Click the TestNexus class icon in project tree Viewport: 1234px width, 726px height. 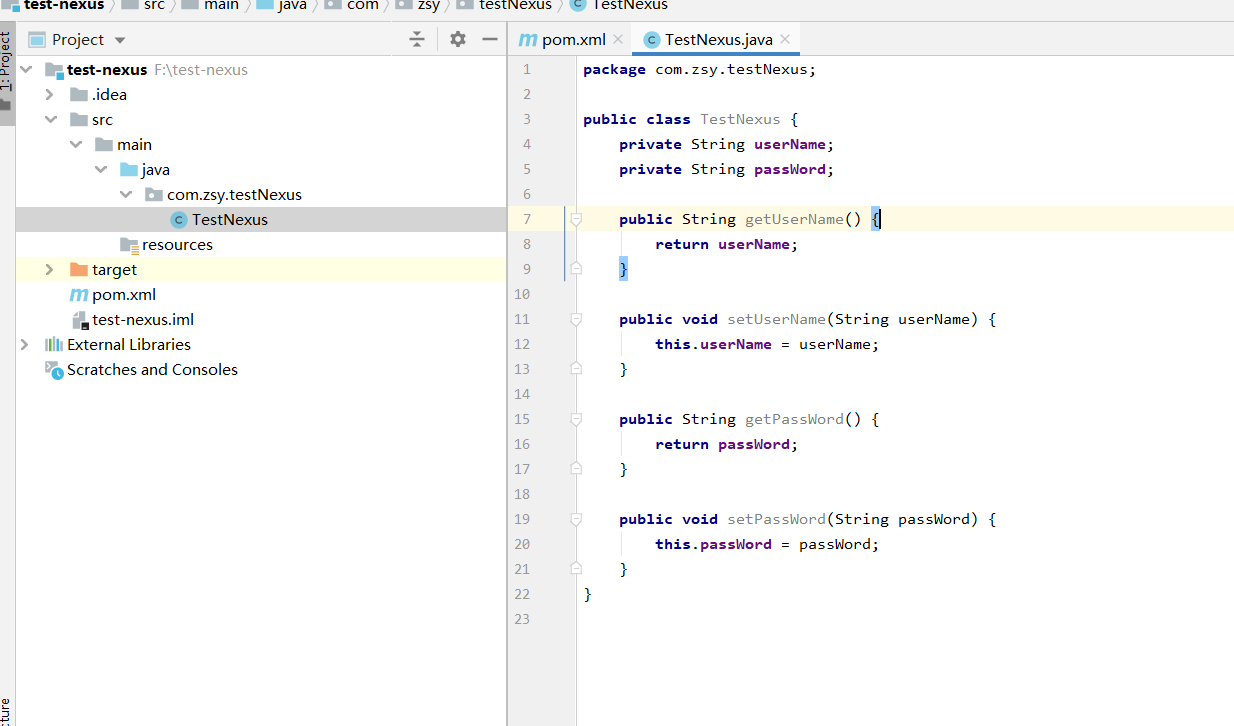(x=179, y=220)
